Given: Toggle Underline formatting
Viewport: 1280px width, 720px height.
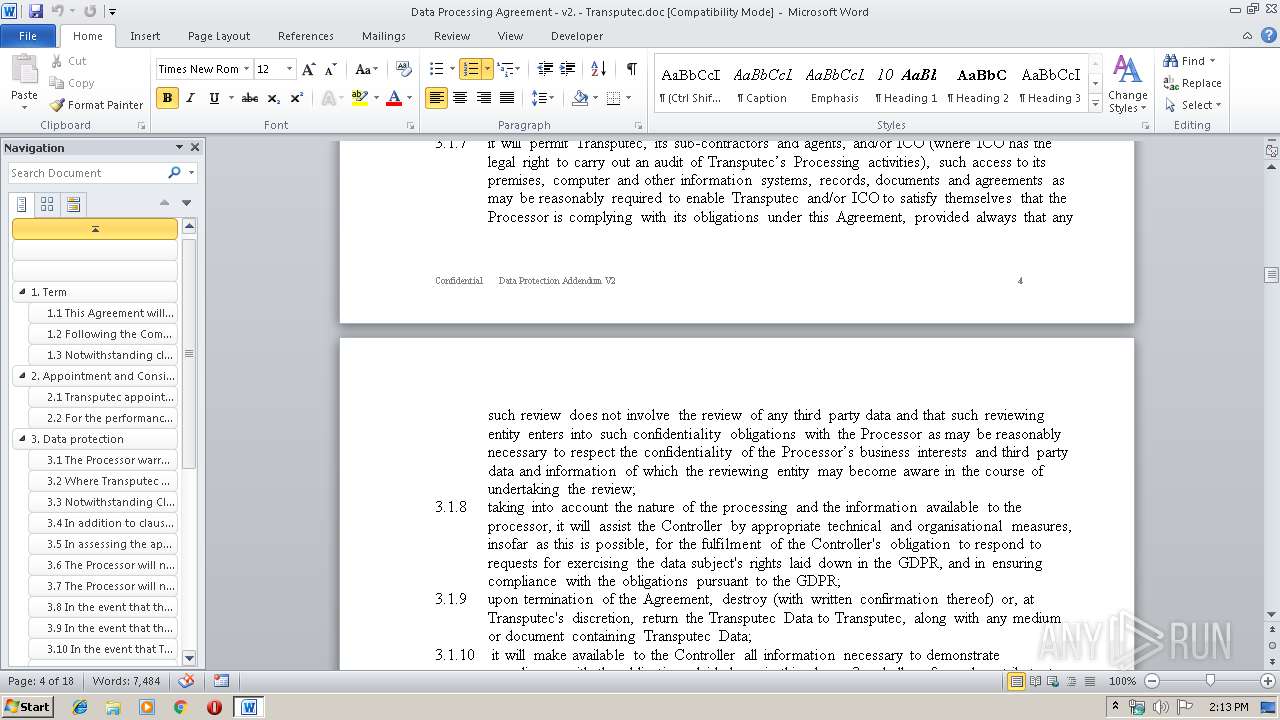Looking at the screenshot, I should pyautogui.click(x=214, y=98).
